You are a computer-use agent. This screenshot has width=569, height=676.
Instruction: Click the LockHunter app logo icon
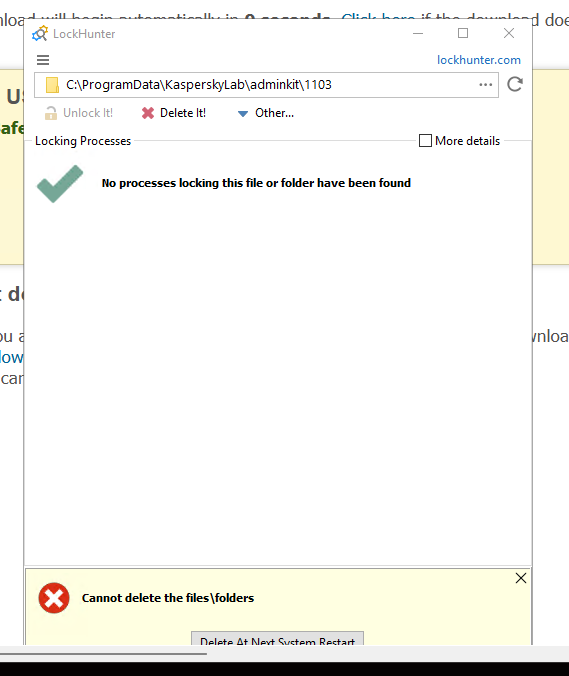pyautogui.click(x=40, y=34)
